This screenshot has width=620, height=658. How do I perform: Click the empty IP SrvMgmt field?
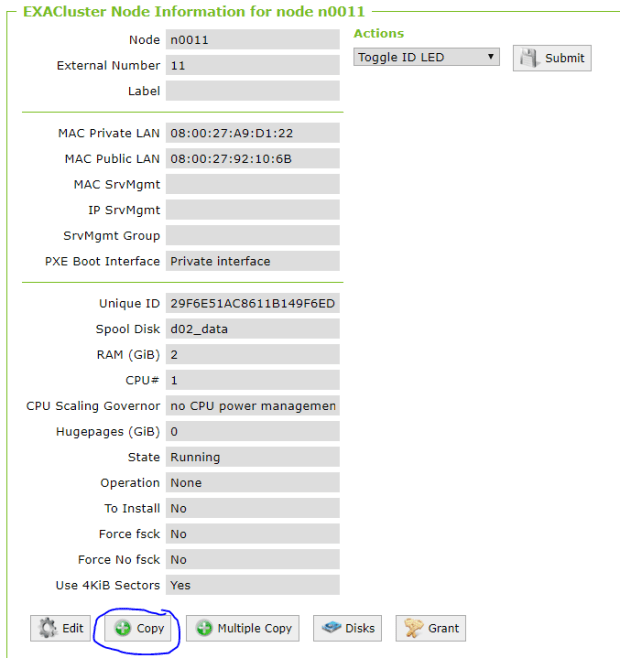tap(253, 210)
